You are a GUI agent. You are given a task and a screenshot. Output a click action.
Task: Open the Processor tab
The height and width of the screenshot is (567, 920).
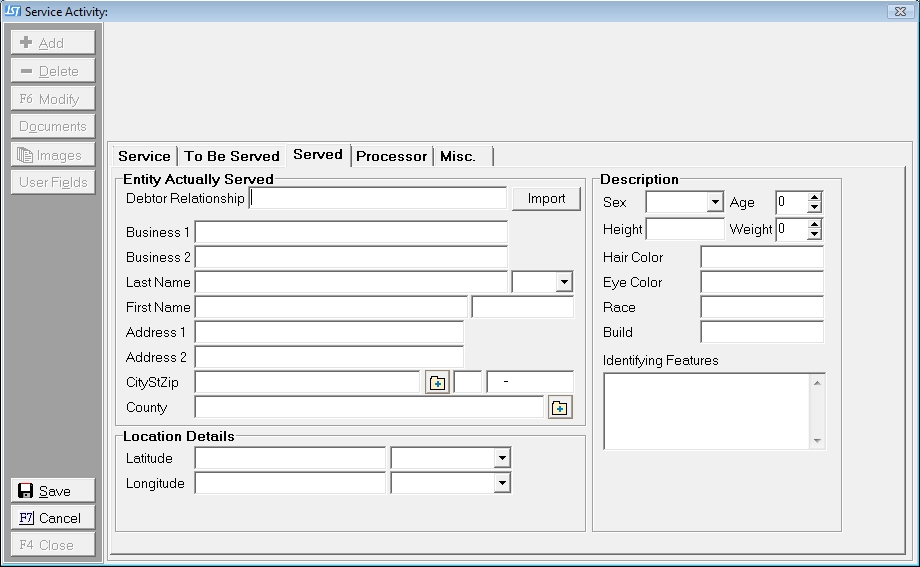(391, 156)
